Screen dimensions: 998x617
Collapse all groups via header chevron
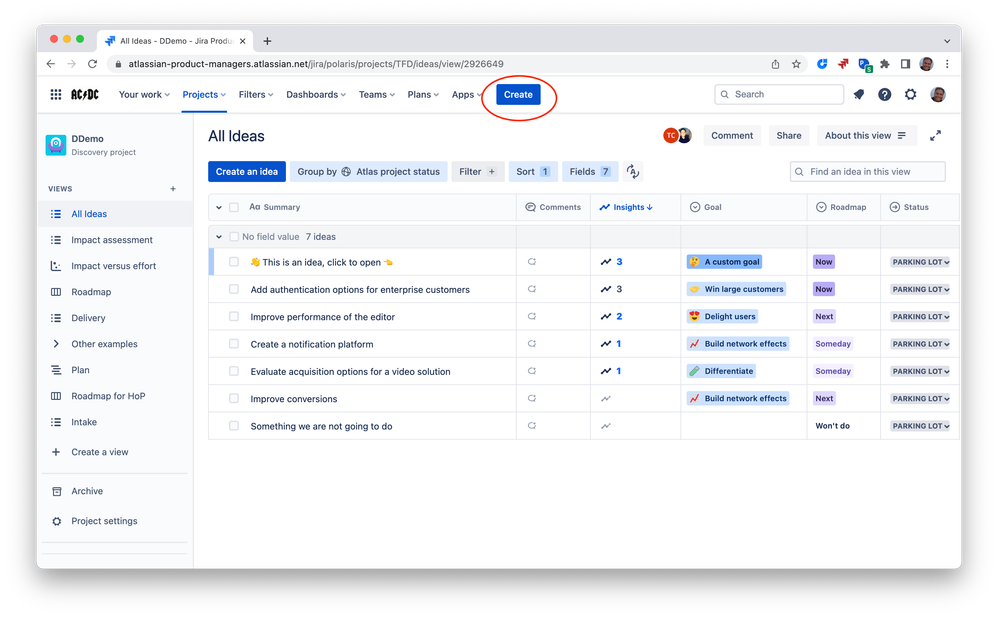[218, 207]
